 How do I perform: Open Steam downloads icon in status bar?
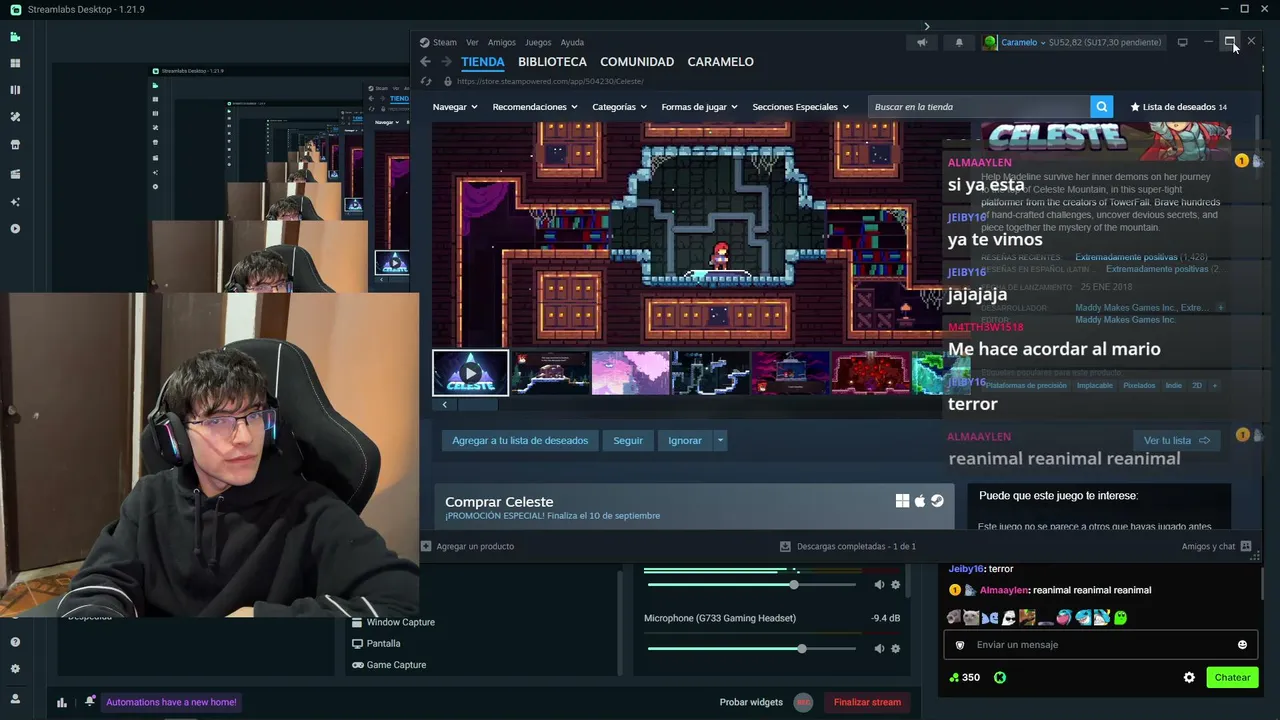pos(786,547)
